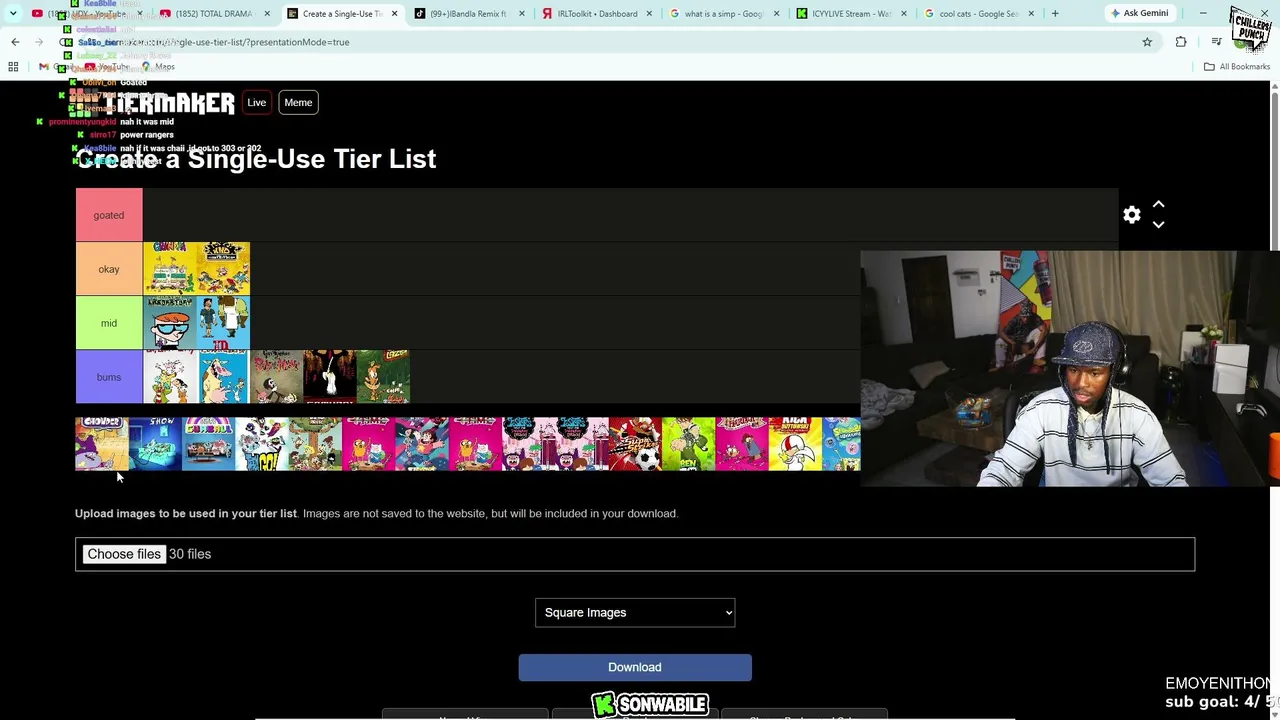Pick the Kick Buttowski image

795,444
